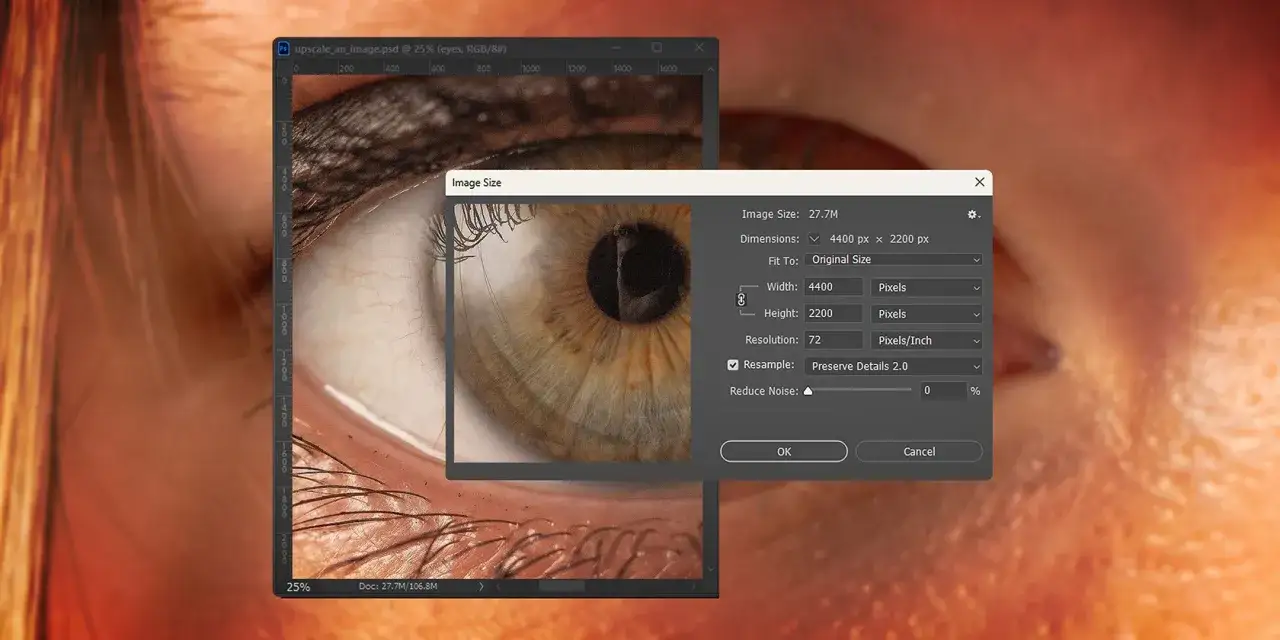This screenshot has width=1280, height=640.
Task: Click the Photoshop Ps document icon
Action: pyautogui.click(x=283, y=48)
